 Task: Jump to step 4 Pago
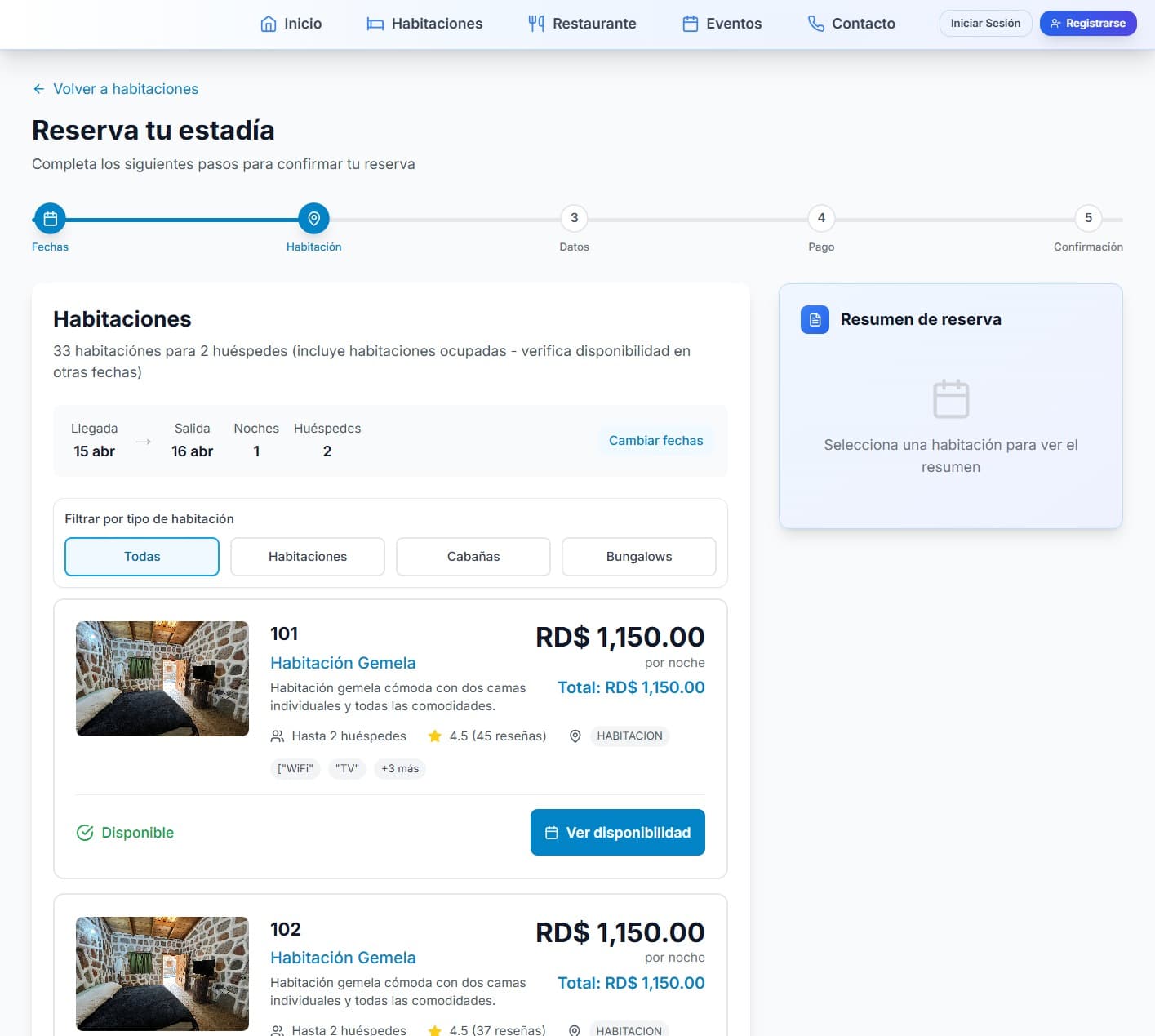pos(821,219)
